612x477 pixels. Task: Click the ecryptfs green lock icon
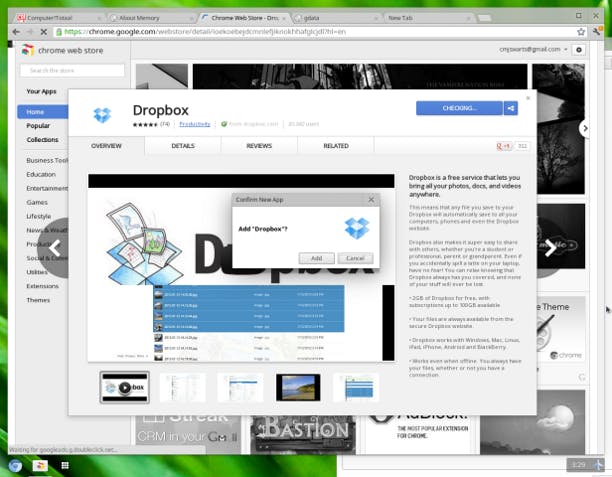[x=59, y=32]
